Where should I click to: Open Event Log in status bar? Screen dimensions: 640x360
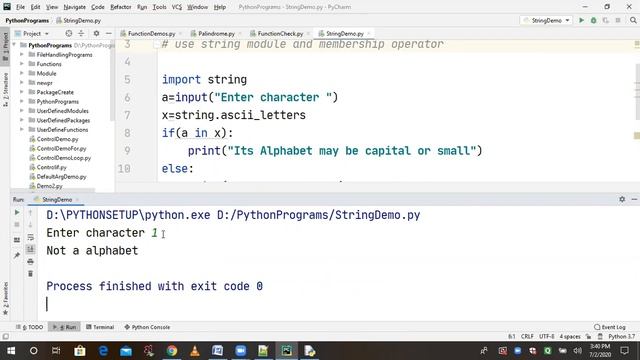point(609,327)
